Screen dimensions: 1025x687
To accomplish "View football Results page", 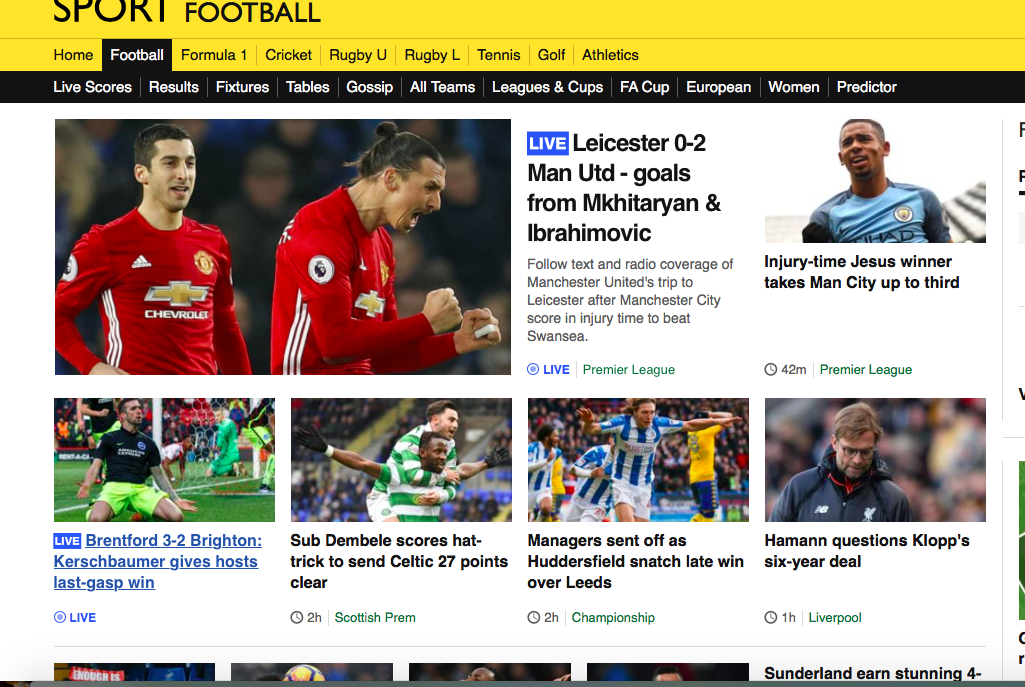I will [x=174, y=87].
